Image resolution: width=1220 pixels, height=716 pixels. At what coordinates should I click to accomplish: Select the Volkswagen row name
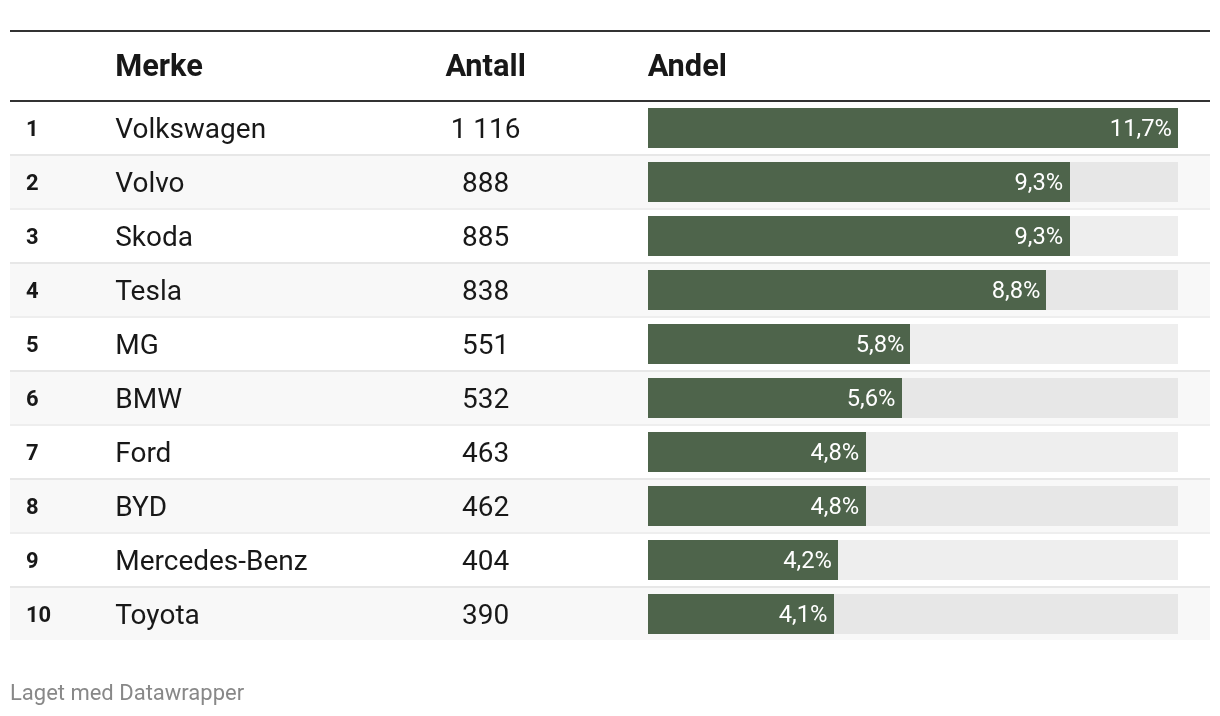point(191,128)
